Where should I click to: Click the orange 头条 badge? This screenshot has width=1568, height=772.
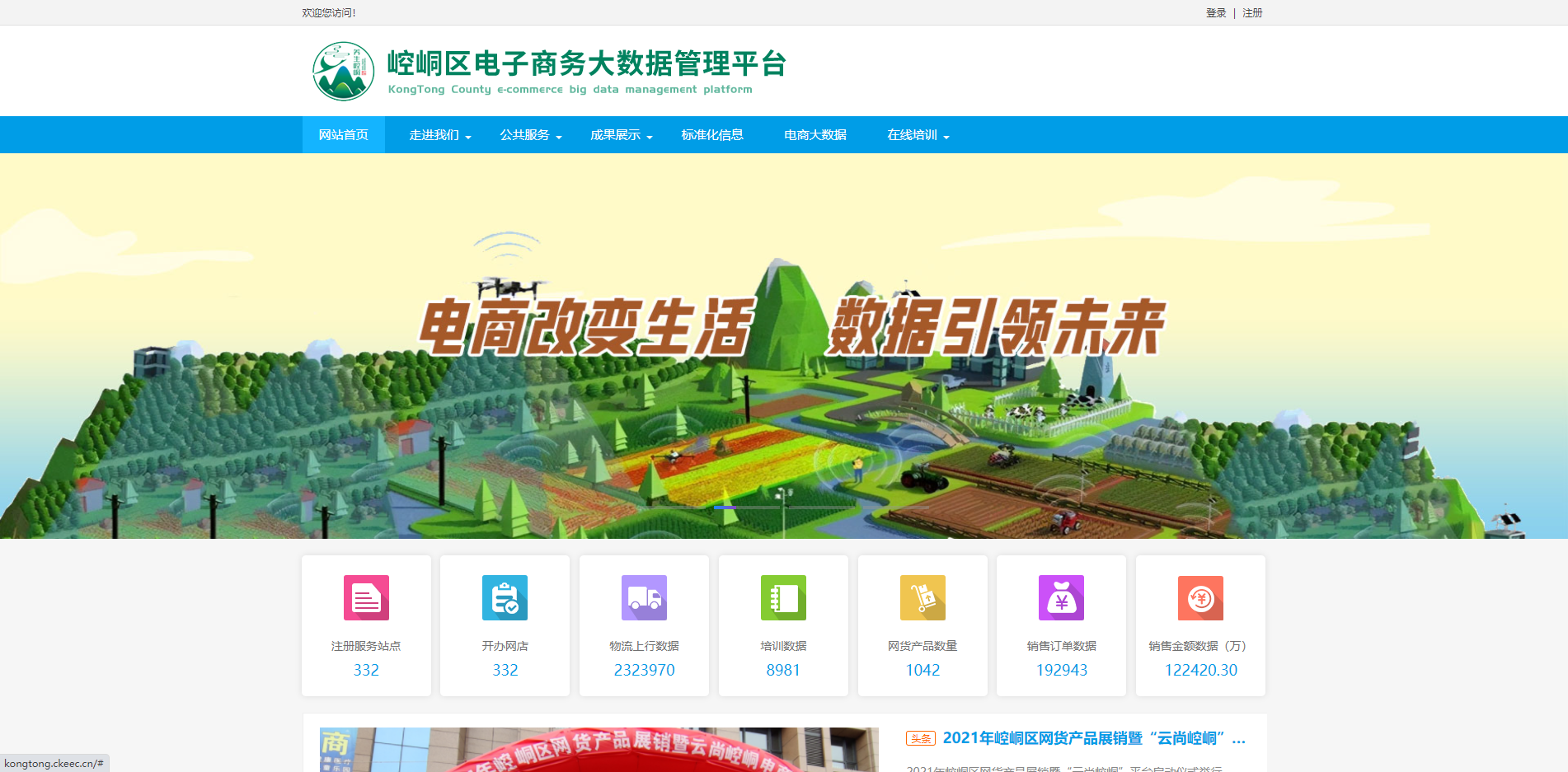[x=921, y=738]
